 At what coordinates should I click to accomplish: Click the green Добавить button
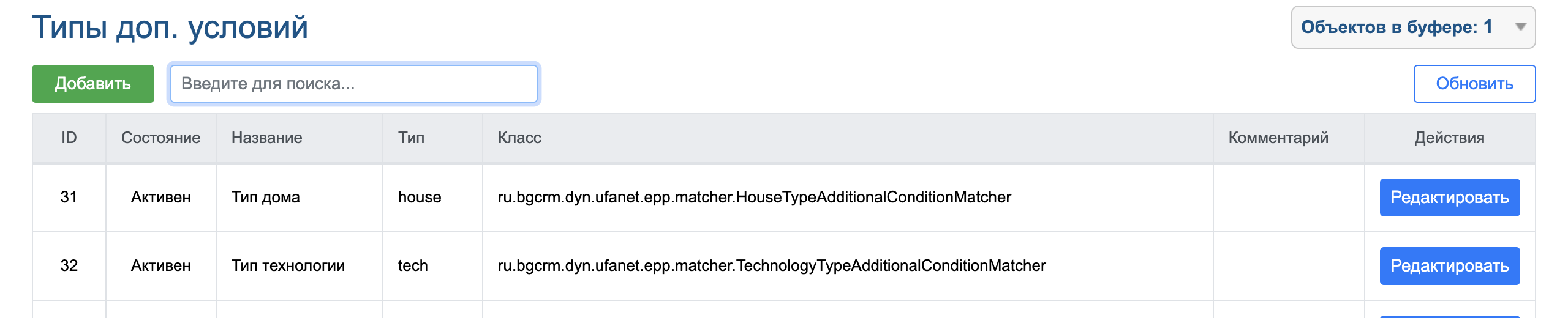93,84
